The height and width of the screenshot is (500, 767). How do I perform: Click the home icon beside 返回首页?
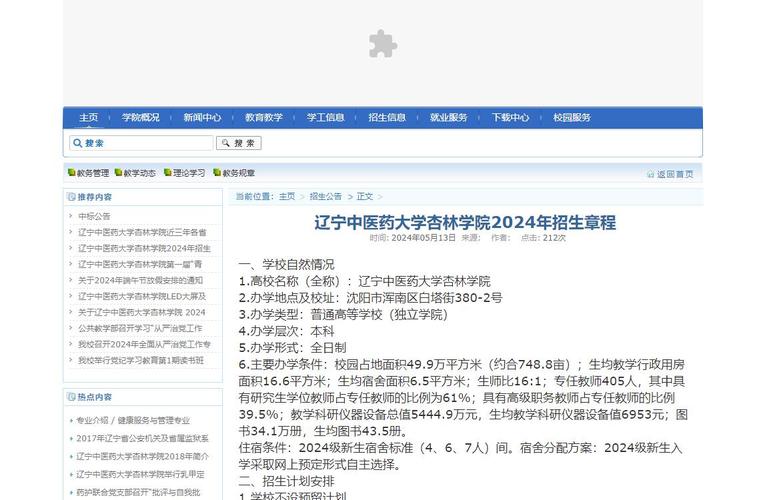[x=651, y=174]
